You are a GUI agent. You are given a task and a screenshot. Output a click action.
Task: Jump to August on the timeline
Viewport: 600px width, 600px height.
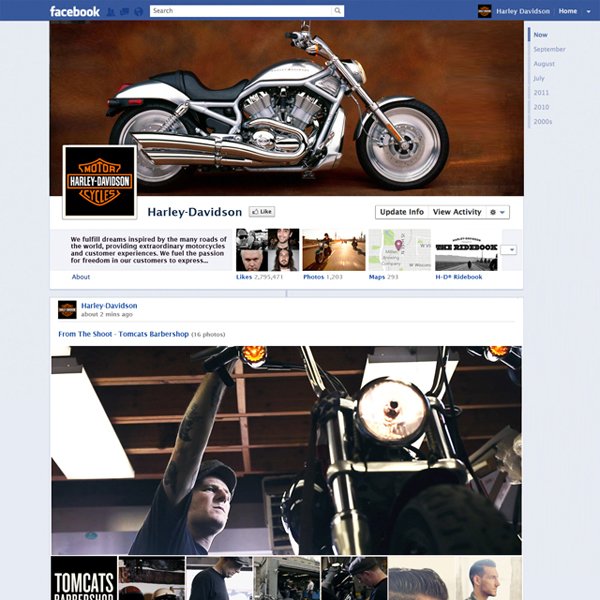(x=544, y=64)
